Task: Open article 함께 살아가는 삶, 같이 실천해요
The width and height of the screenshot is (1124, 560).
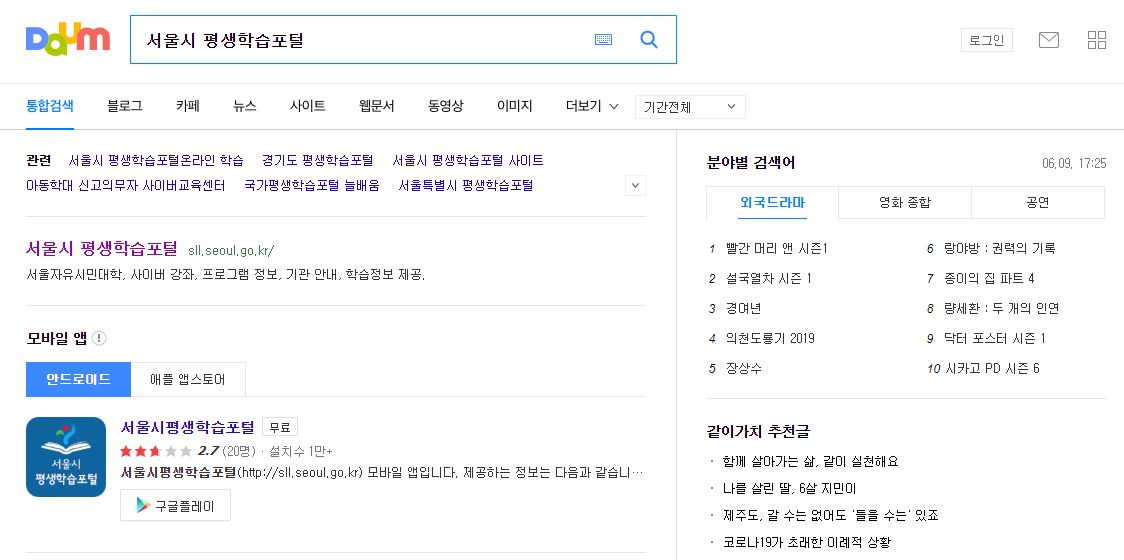Action: (811, 461)
